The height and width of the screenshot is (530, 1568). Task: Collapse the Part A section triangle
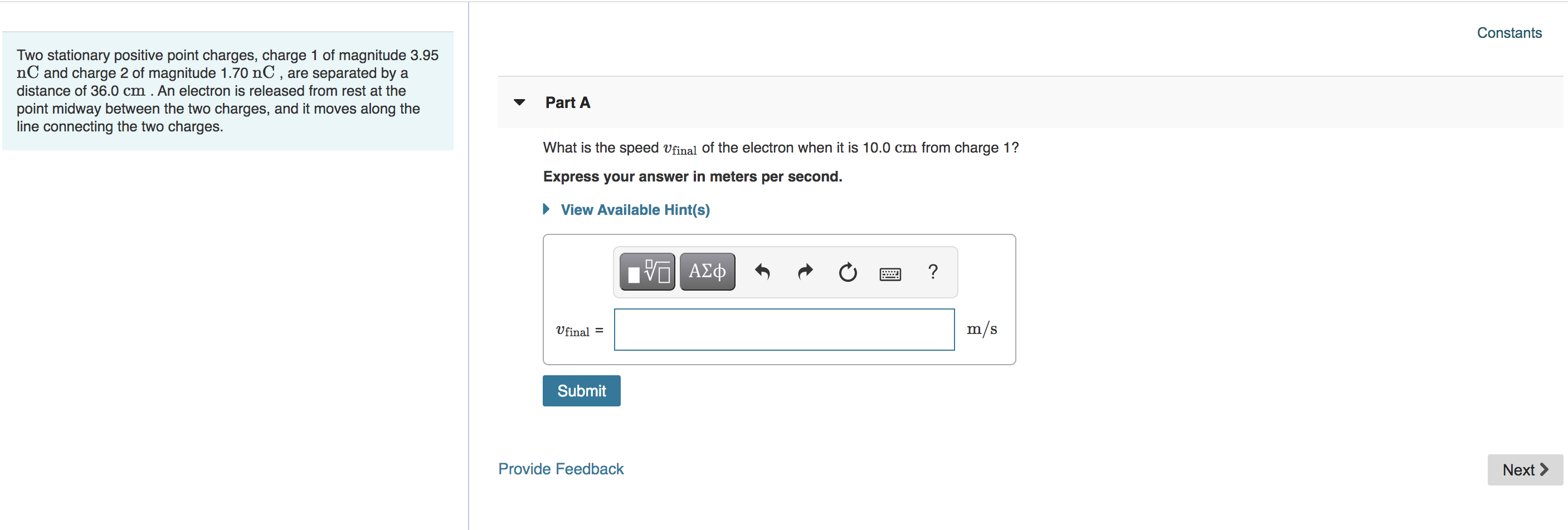click(x=519, y=102)
